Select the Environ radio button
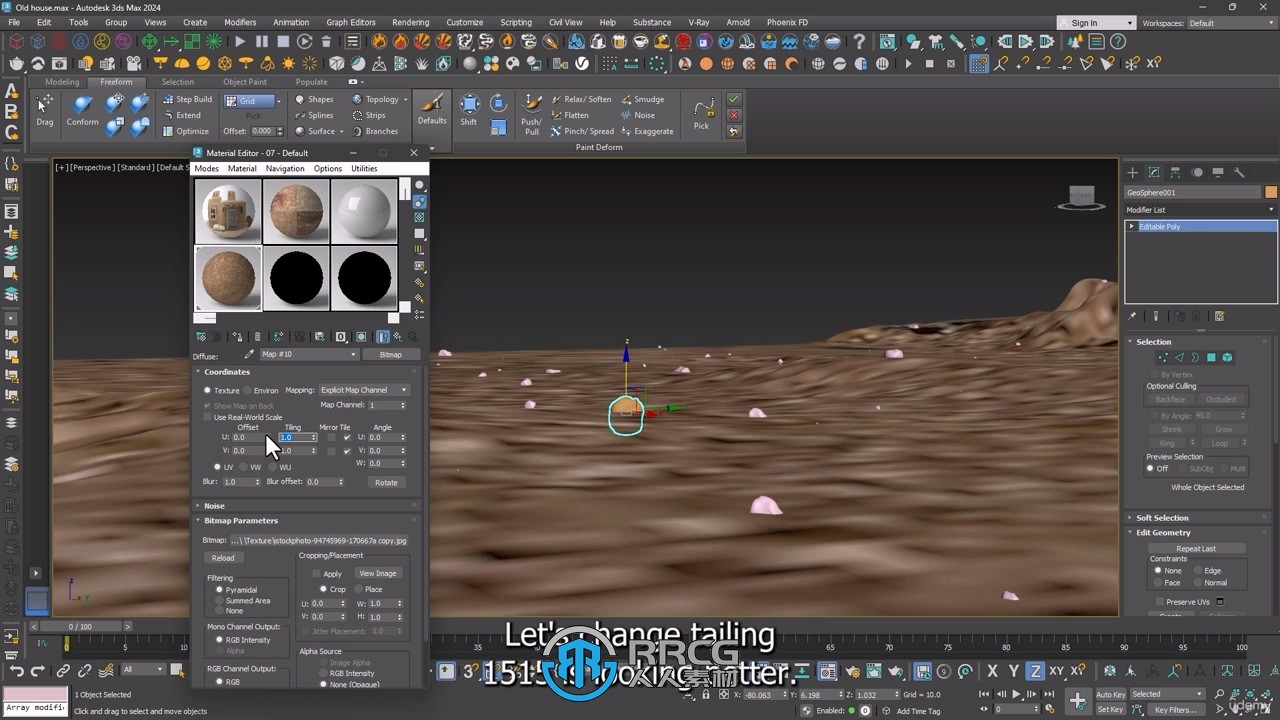The image size is (1280, 720). 247,390
